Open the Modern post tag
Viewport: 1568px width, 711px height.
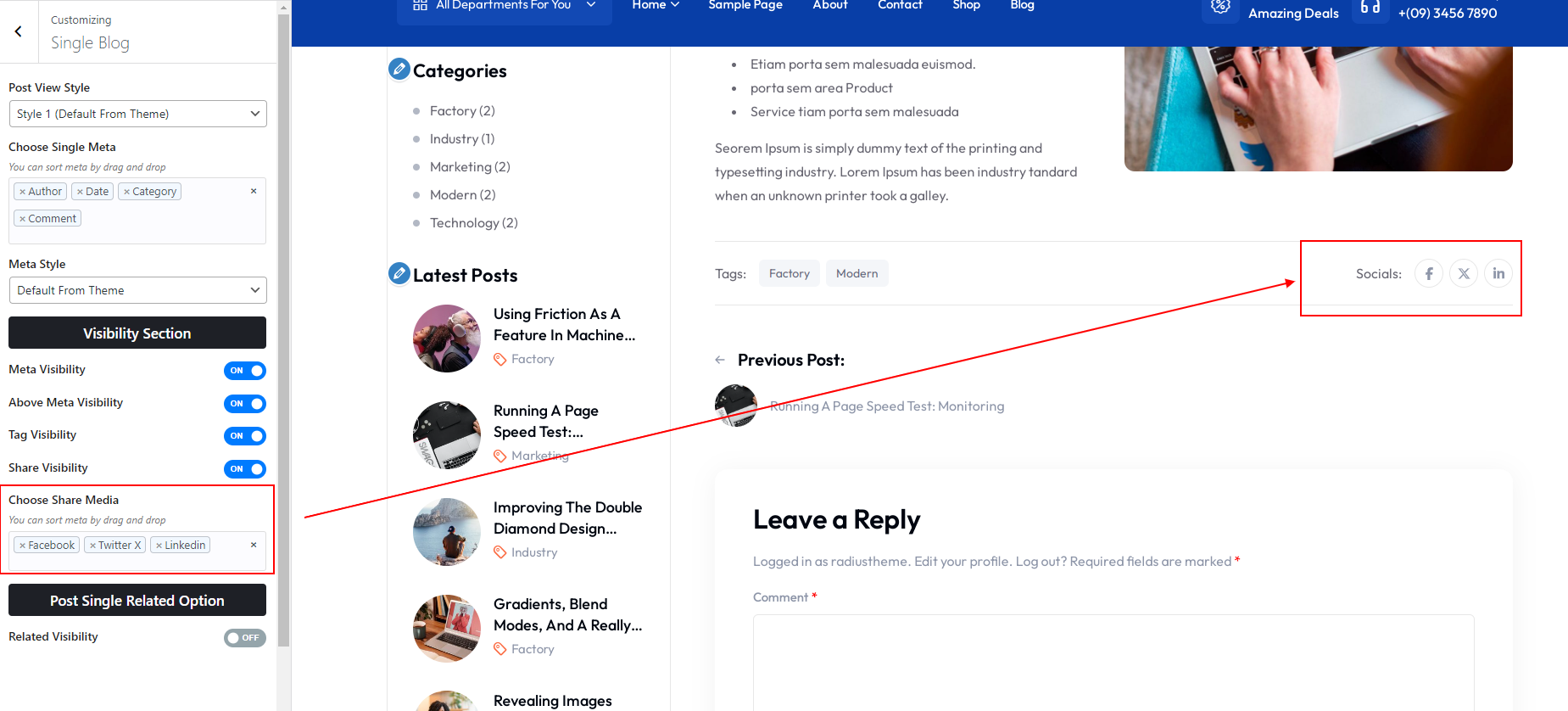pos(857,273)
